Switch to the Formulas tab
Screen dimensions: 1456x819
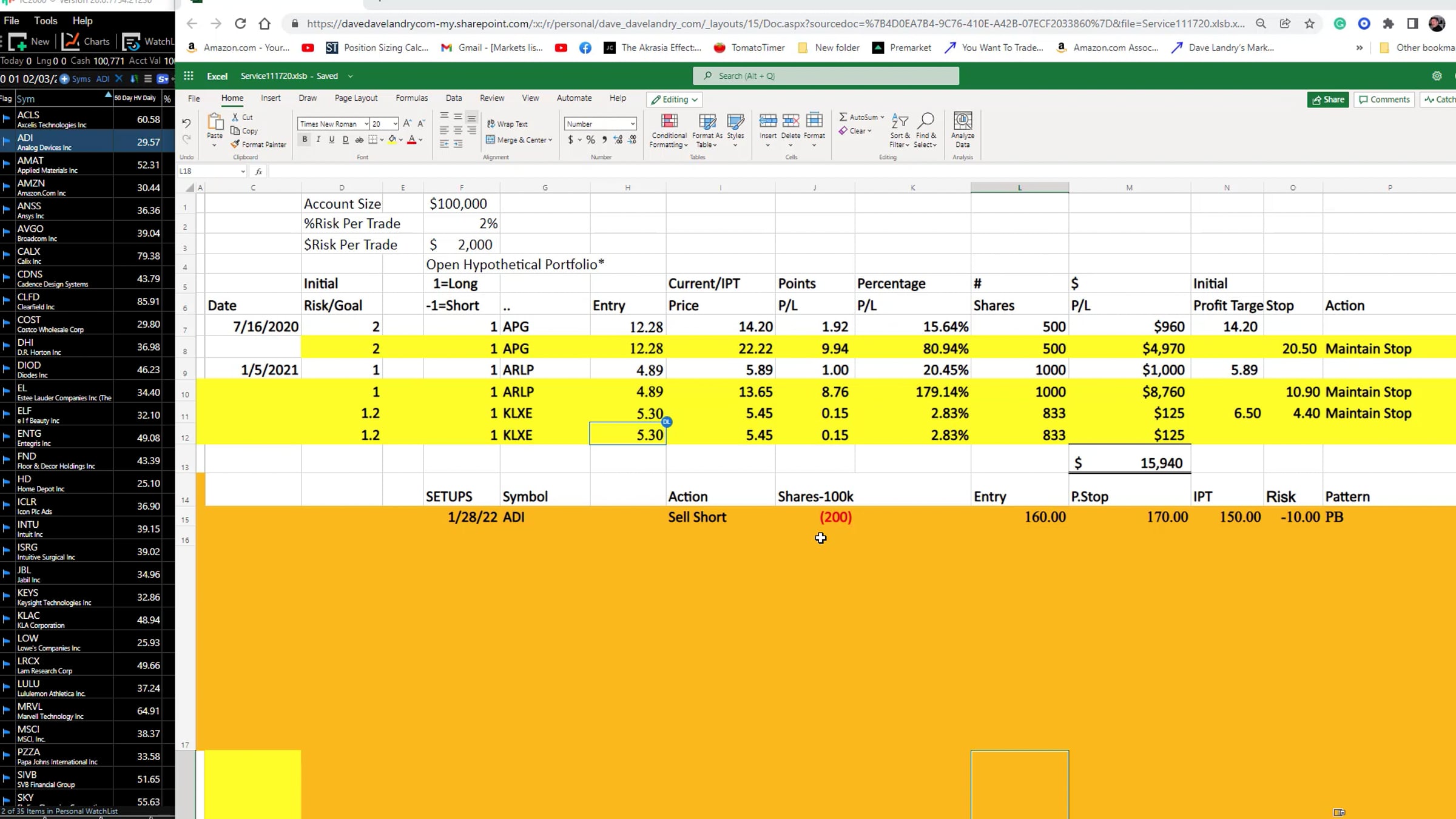tap(412, 98)
